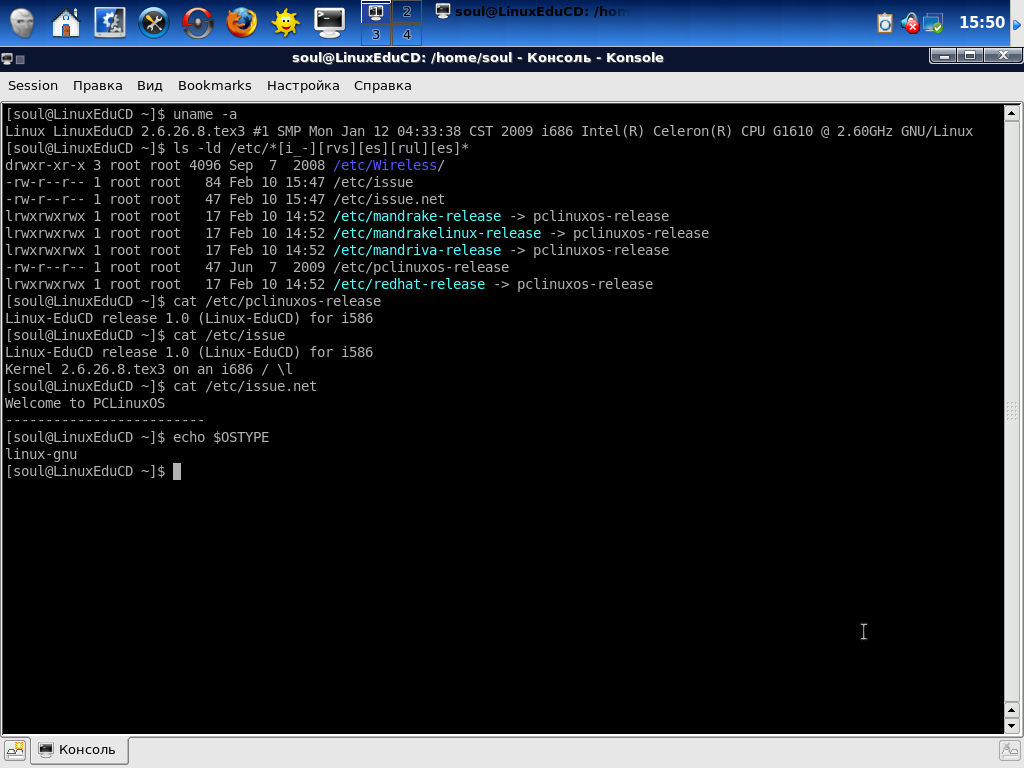Click the "cat /etc/issue.net" command text

245,386
